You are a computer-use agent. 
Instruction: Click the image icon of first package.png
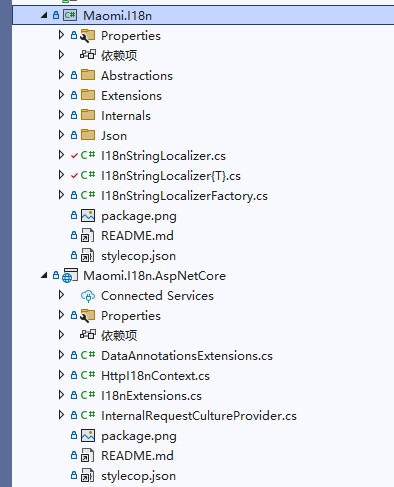tap(88, 216)
